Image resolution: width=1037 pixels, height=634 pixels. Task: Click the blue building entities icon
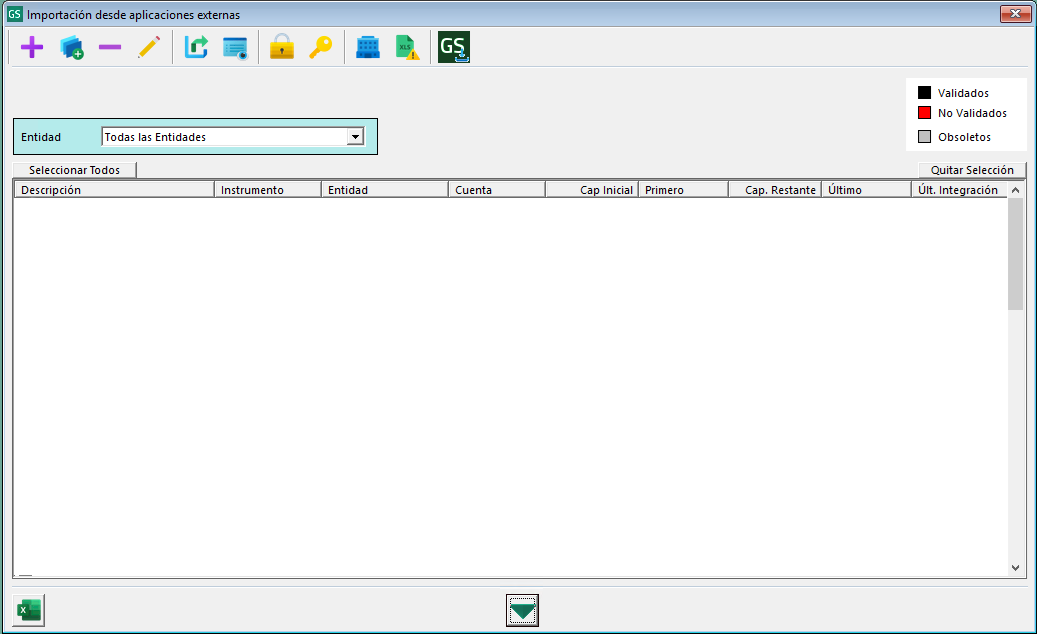368,48
